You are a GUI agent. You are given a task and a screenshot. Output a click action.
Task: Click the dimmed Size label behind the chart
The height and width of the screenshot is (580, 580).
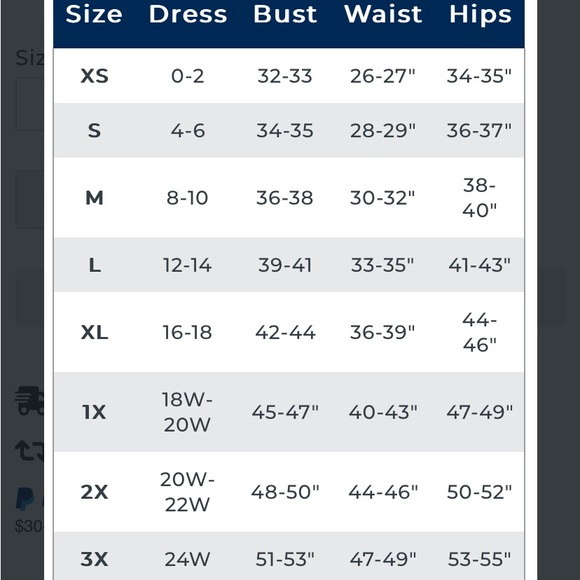point(30,58)
